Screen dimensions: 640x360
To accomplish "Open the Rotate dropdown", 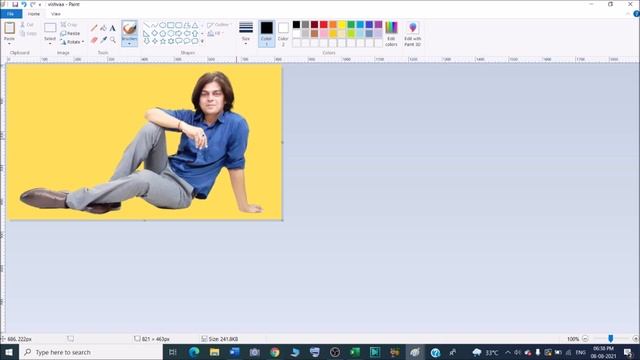I will (x=72, y=42).
